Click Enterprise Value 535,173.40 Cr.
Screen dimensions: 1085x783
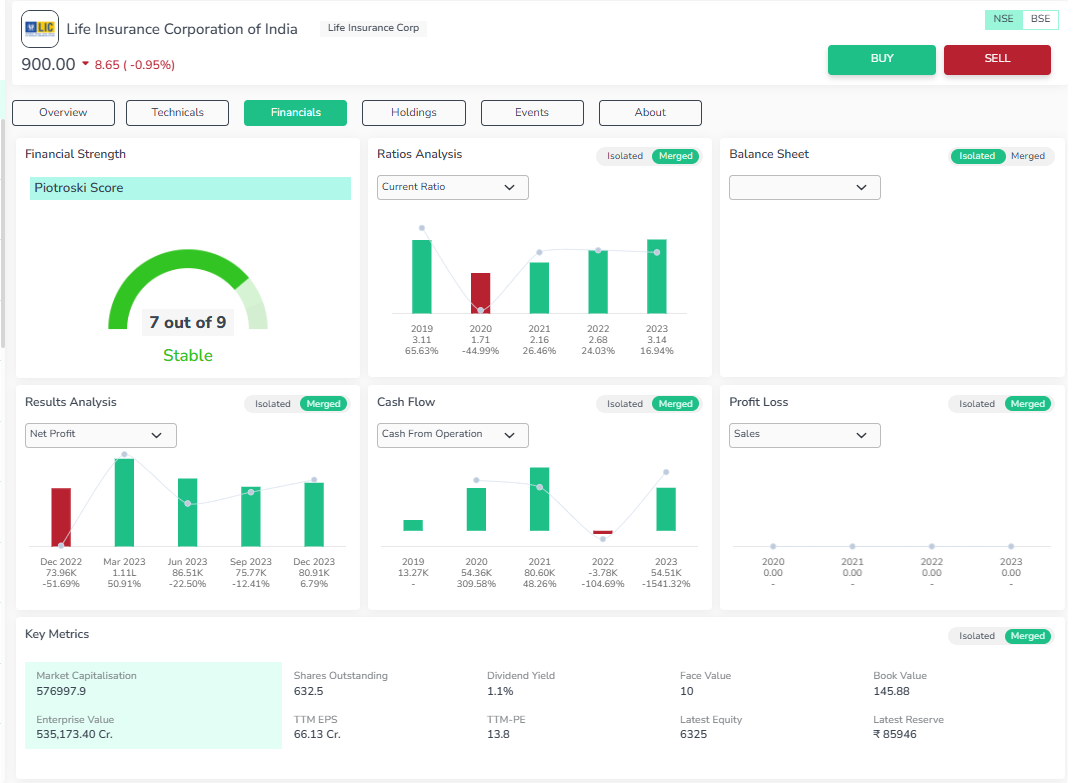tap(74, 734)
